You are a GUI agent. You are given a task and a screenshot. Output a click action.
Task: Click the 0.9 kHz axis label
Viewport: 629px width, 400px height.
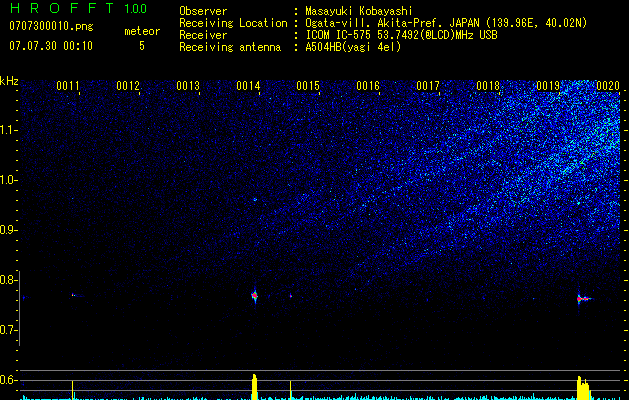point(9,230)
